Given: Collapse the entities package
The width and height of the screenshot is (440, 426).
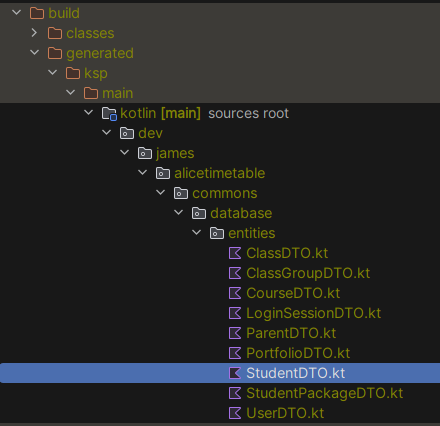Looking at the screenshot, I should click(x=197, y=232).
